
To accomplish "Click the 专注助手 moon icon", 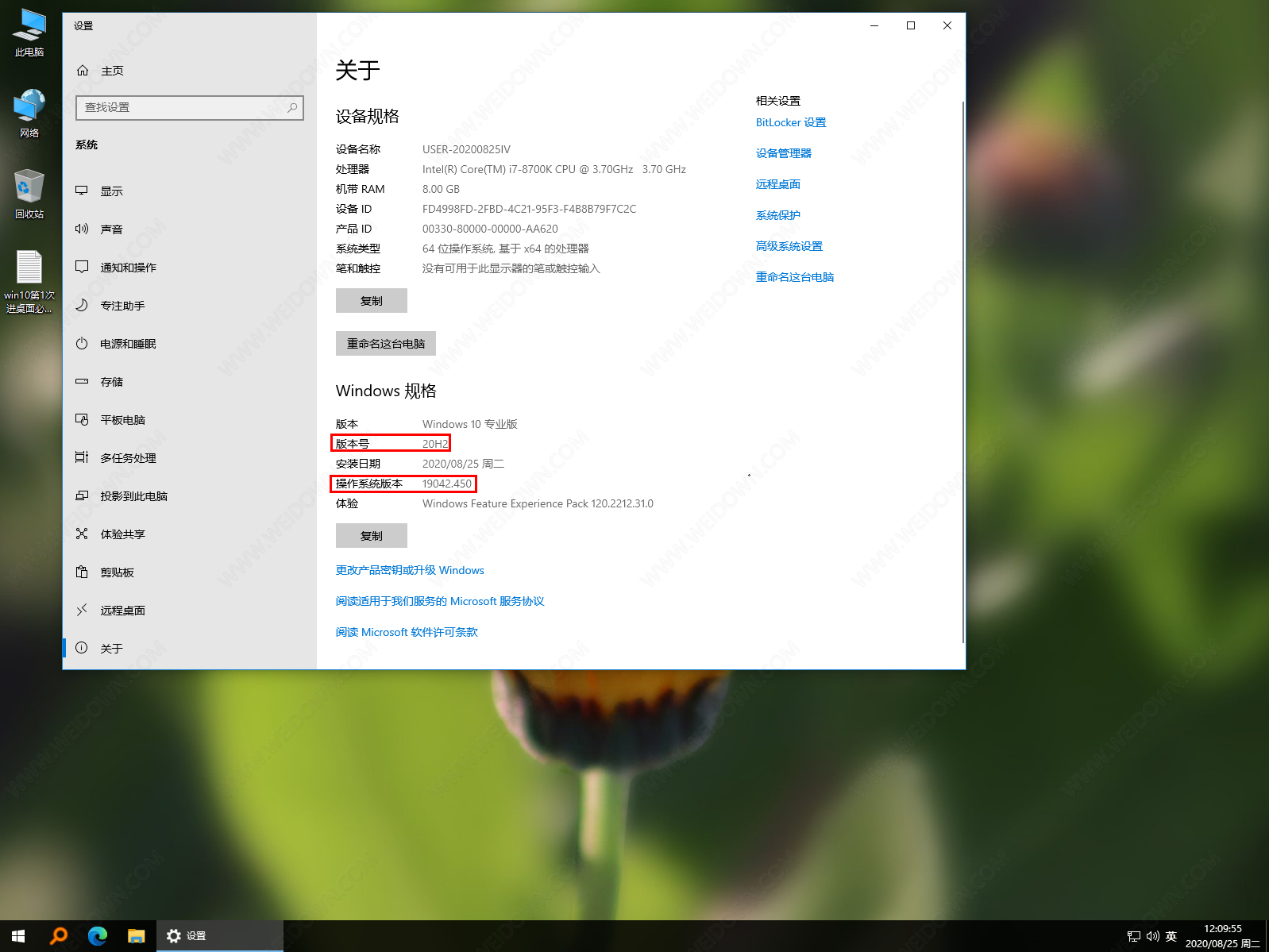I will click(82, 305).
